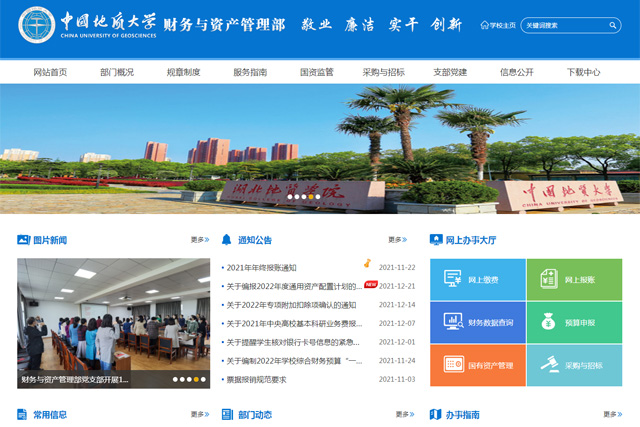The image size is (640, 427).
Task: Select 国资监管 in the navigation bar
Action: coord(316,72)
